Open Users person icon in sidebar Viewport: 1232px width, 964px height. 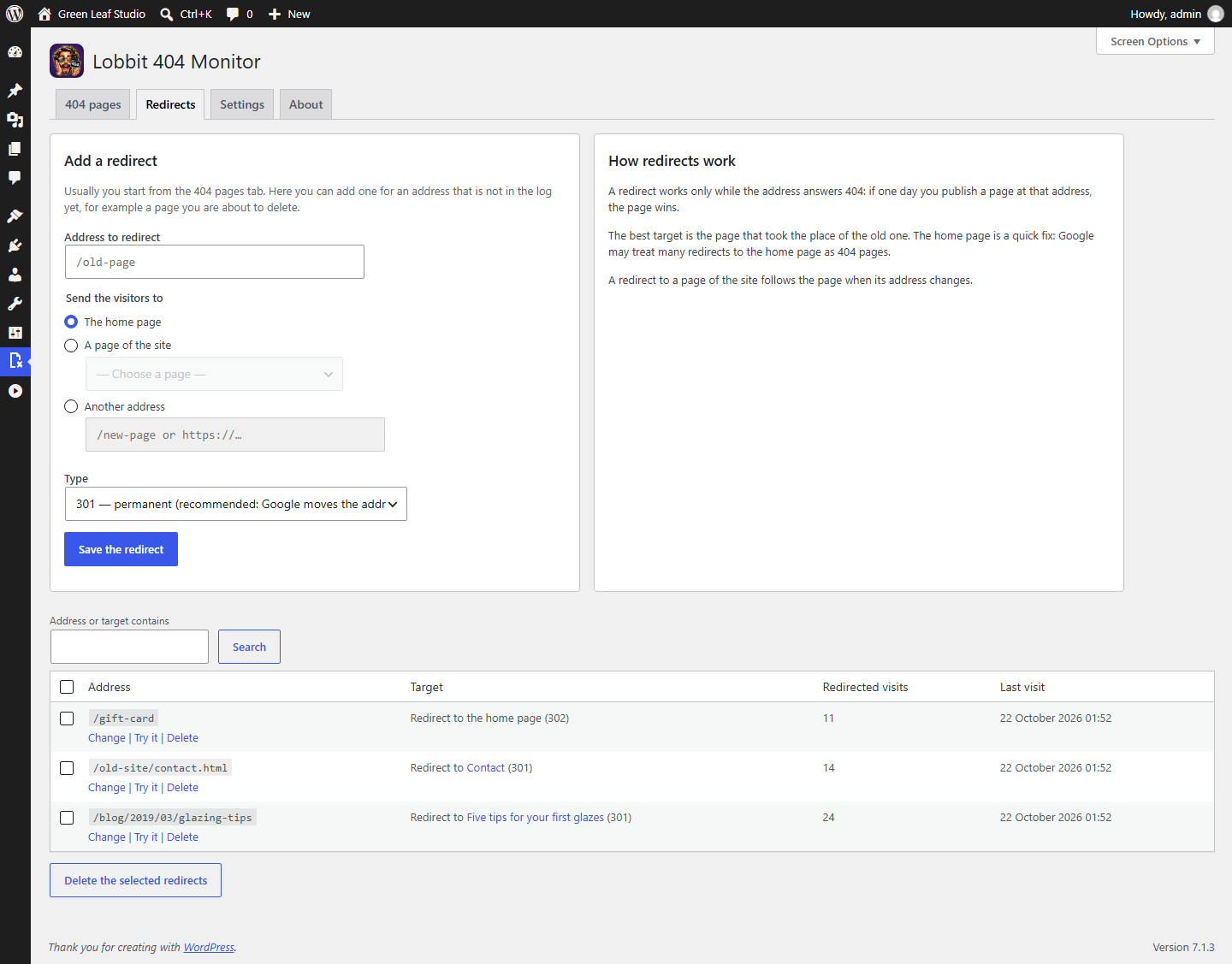pos(15,275)
